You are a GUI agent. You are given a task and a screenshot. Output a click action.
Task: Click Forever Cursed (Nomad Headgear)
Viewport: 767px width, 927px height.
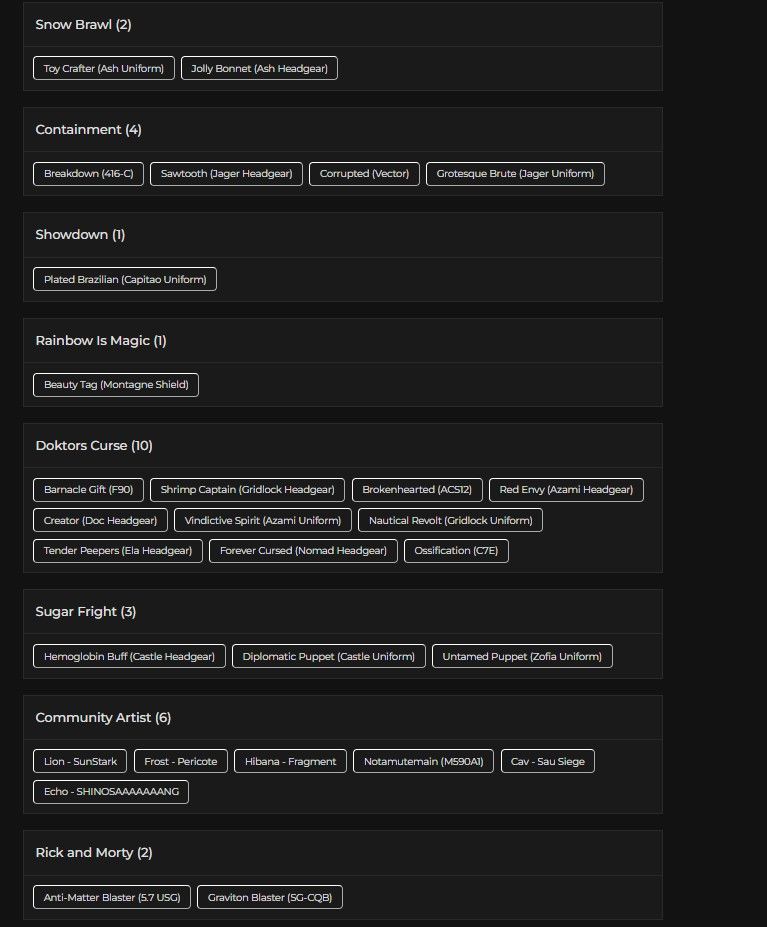303,551
